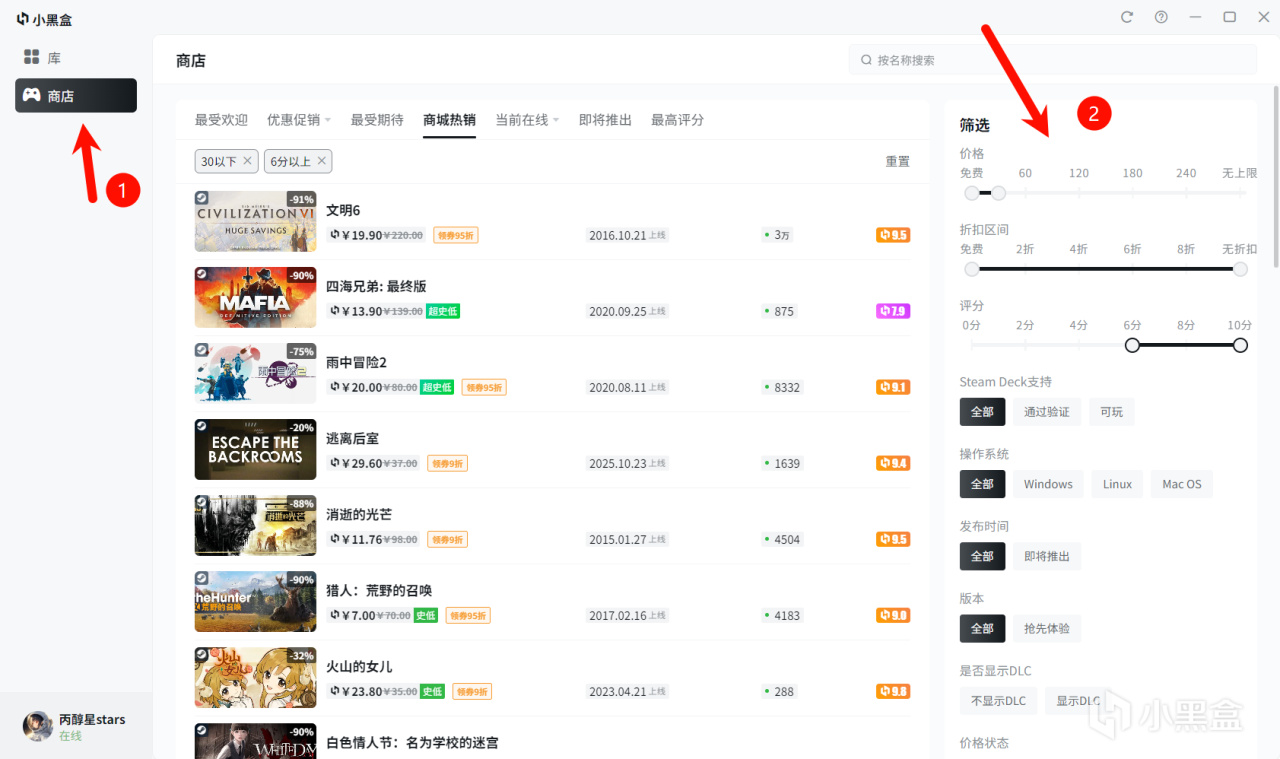Switch to the 最受欢迎 tab
1280x759 pixels.
pos(221,120)
